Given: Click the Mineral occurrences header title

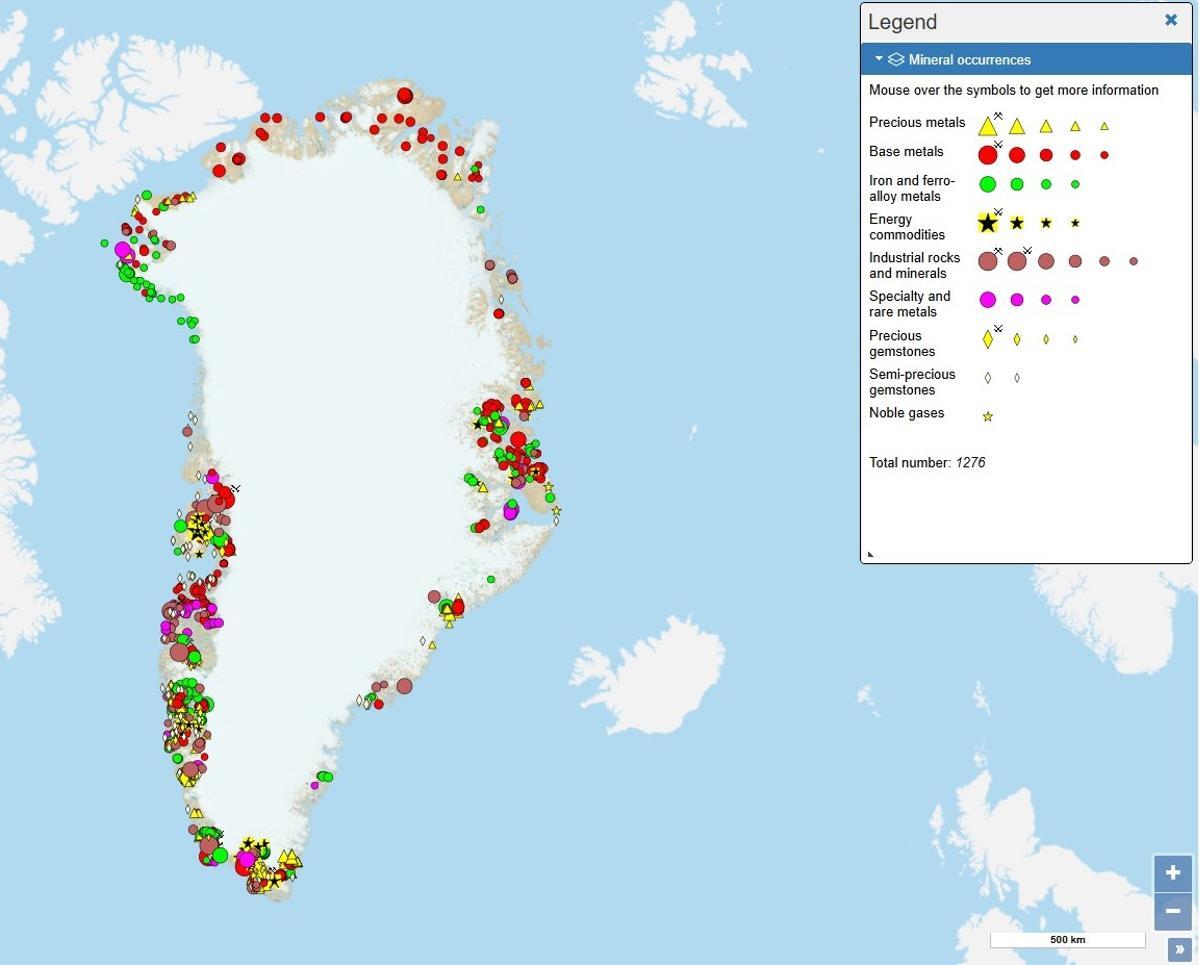Looking at the screenshot, I should (x=970, y=60).
